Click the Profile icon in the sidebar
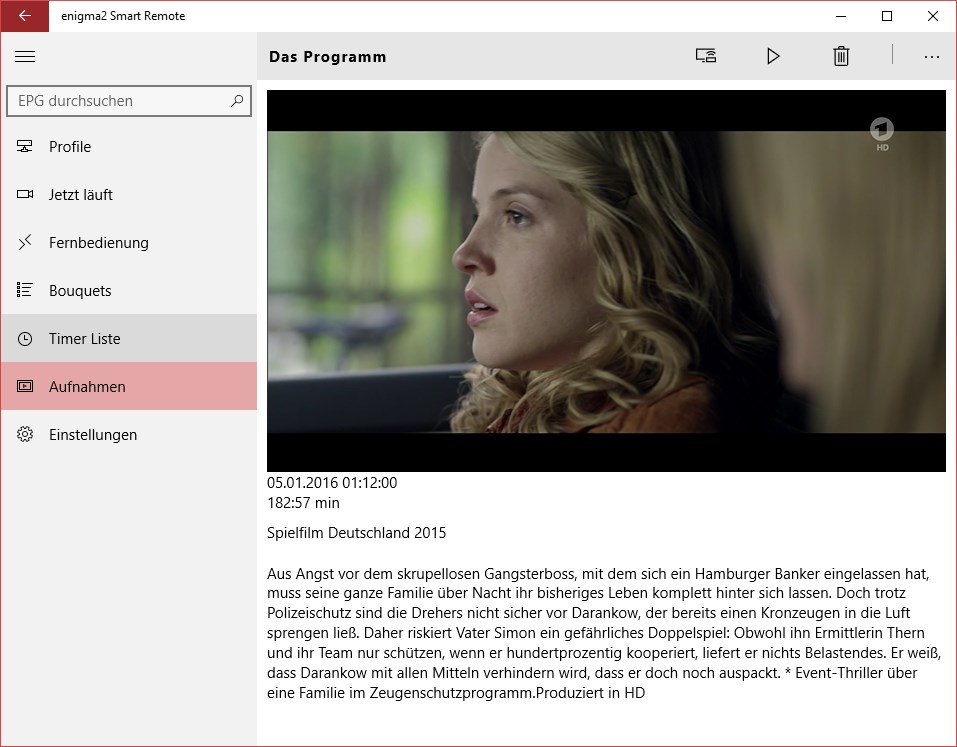 [25, 146]
